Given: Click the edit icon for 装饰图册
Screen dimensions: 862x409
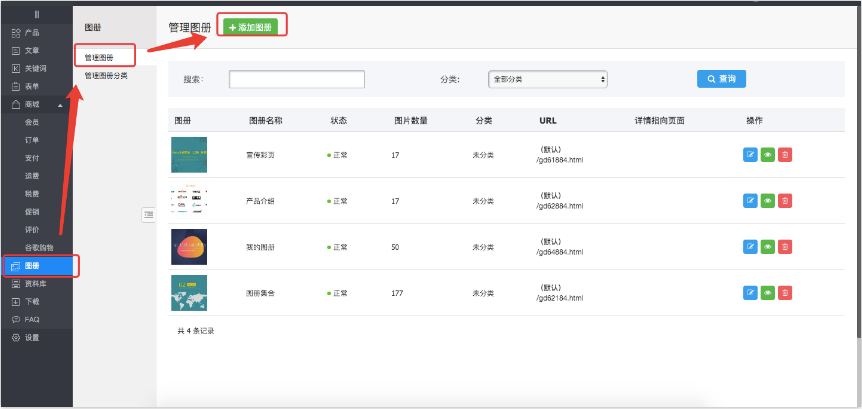Looking at the screenshot, I should [x=751, y=247].
